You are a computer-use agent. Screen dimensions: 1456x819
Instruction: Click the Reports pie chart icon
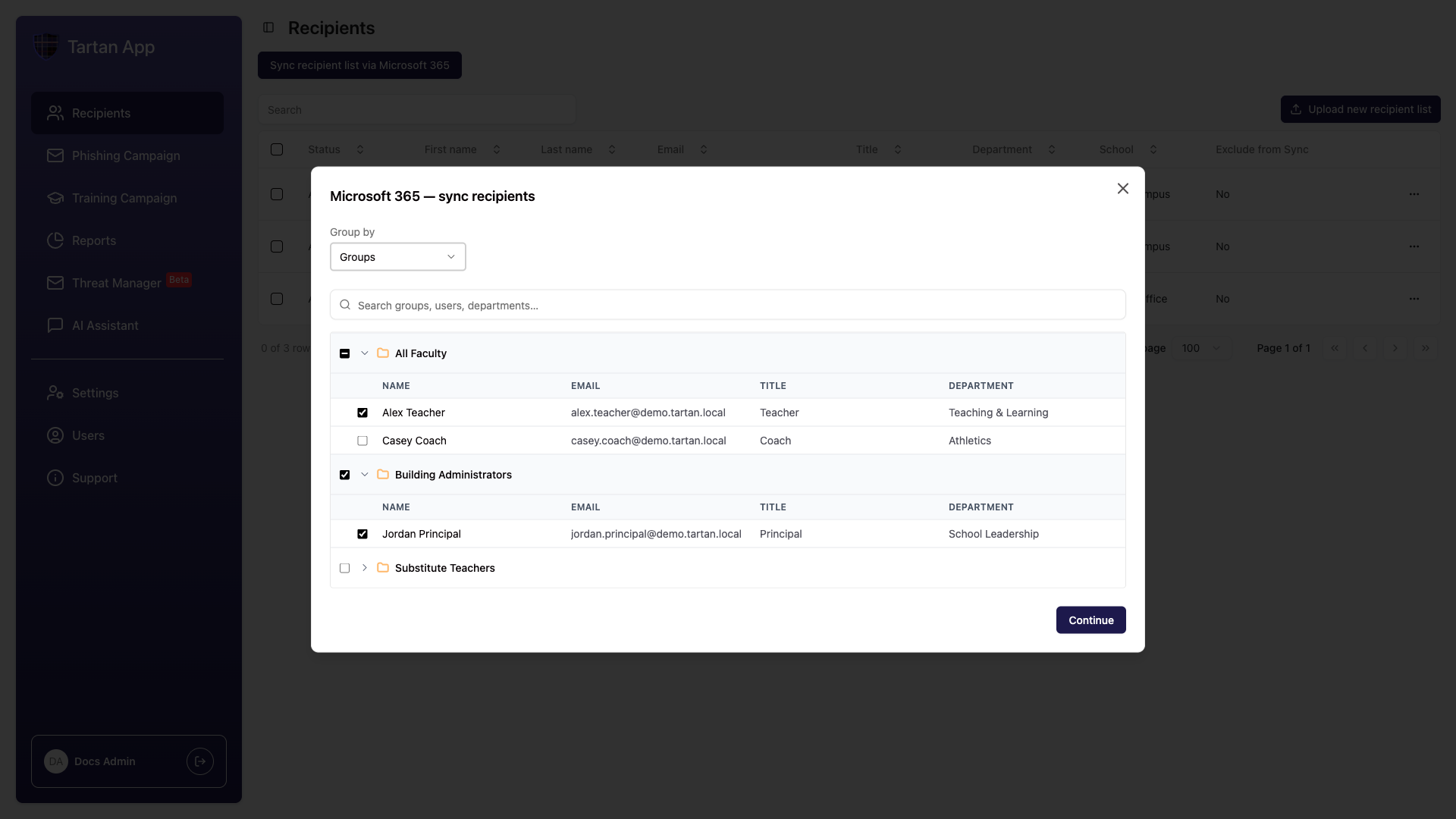point(55,240)
